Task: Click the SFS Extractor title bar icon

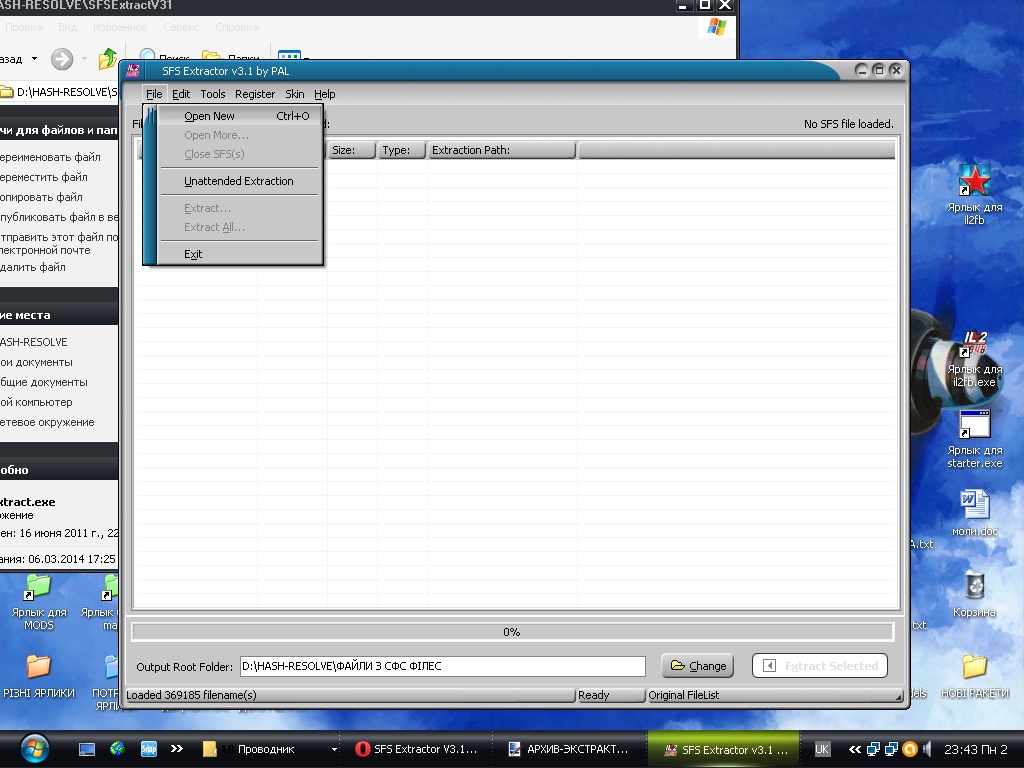Action: (133, 70)
